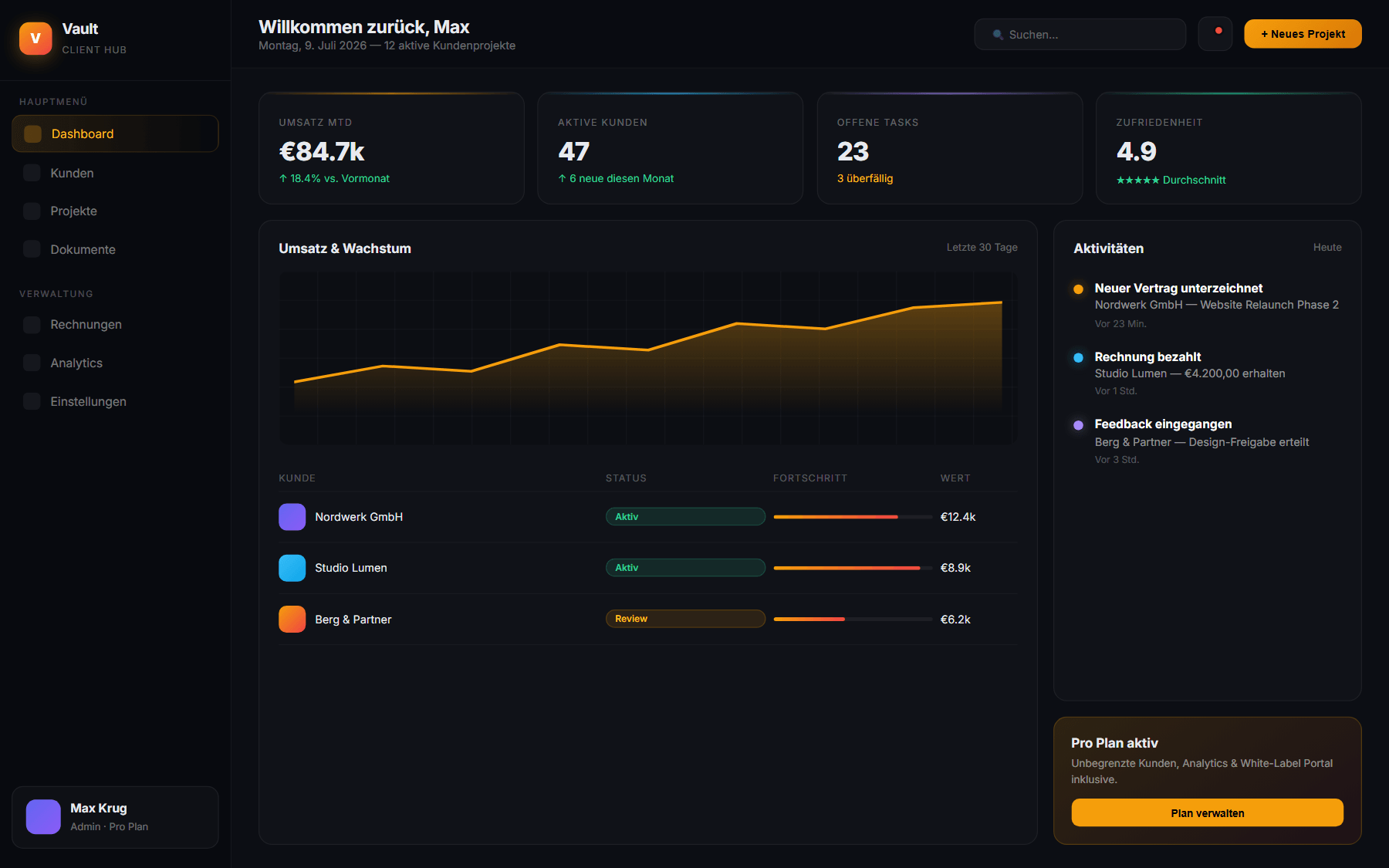Click Max Krug's profile avatar

click(x=43, y=817)
